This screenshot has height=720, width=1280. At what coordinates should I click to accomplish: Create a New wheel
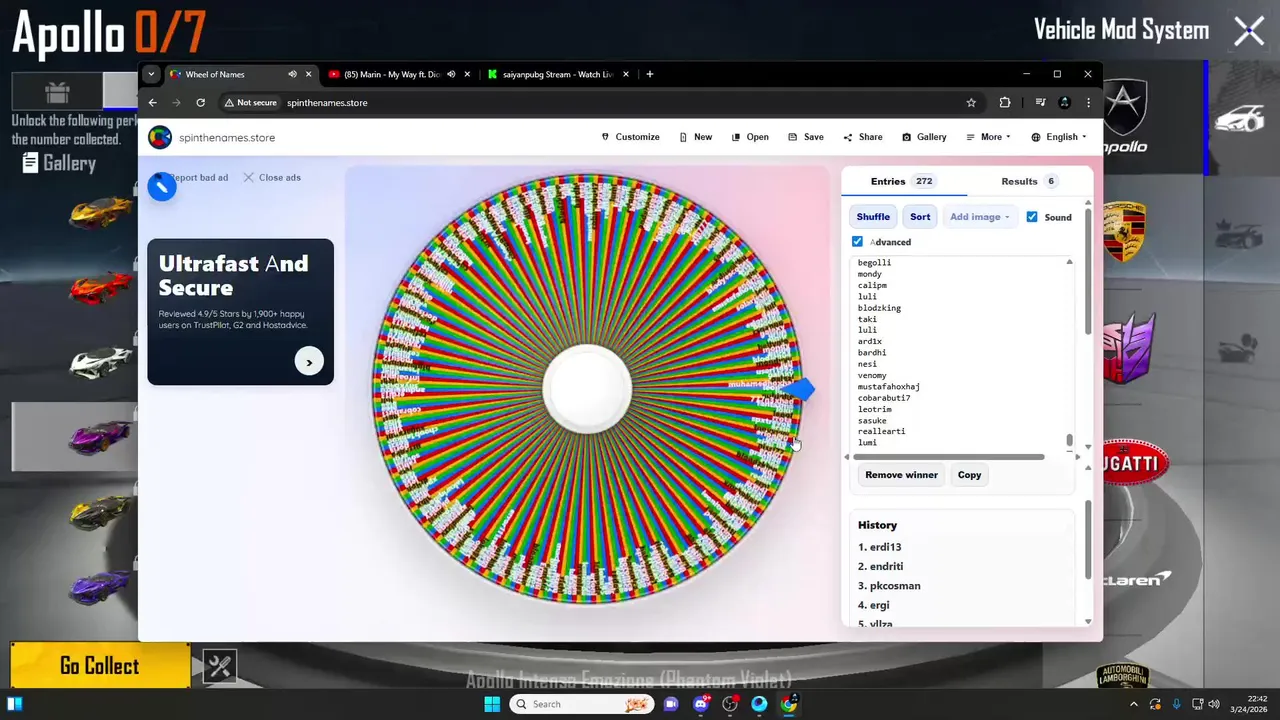pos(695,137)
